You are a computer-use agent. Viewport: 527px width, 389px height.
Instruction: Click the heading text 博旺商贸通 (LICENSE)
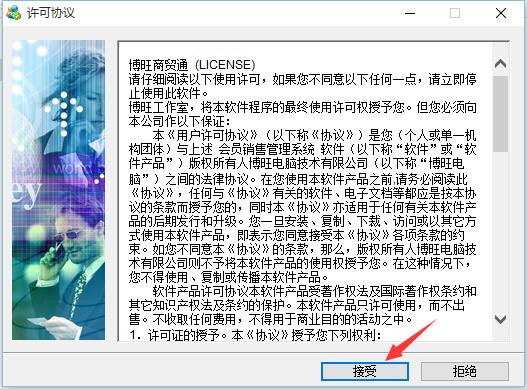pos(192,65)
